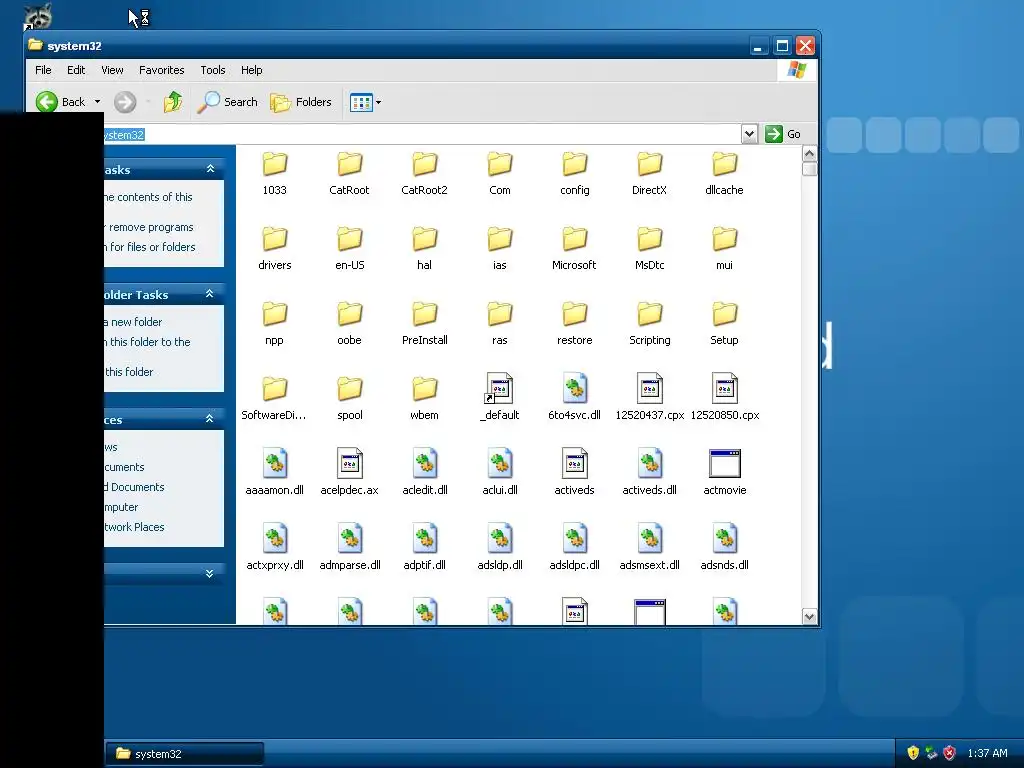Open the Help menu

pyautogui.click(x=251, y=70)
